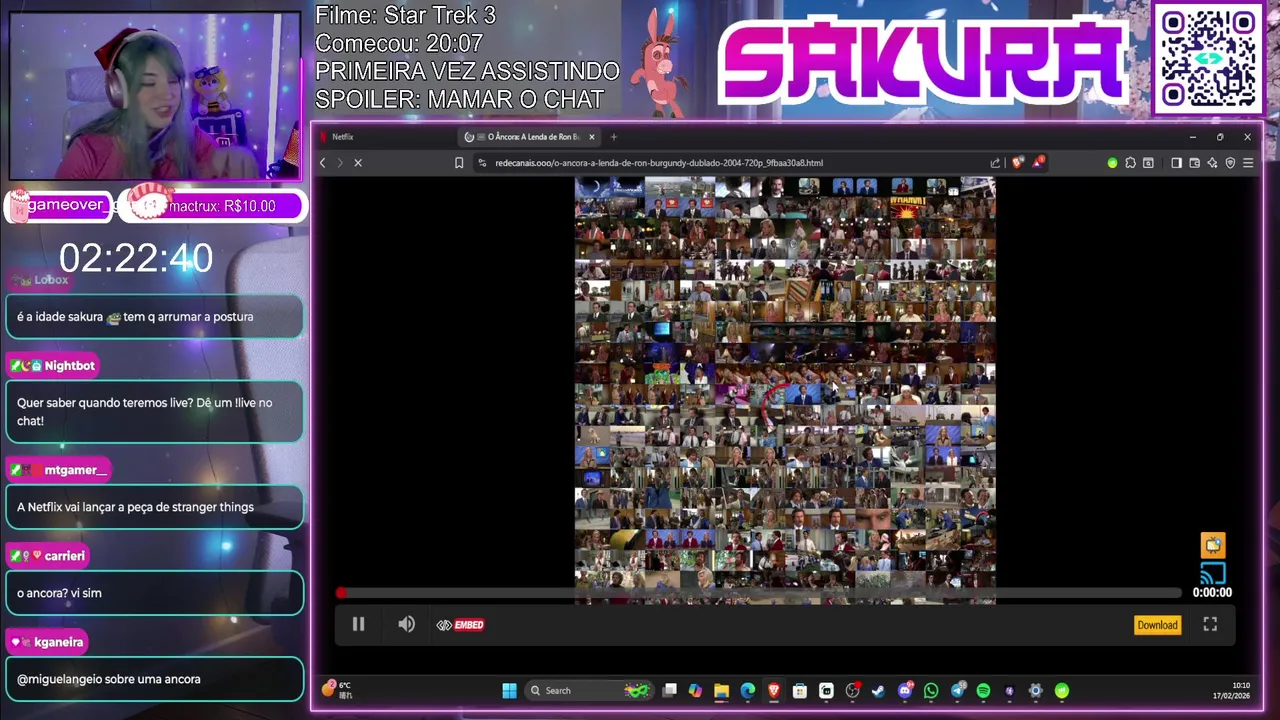
Task: Open Microsoft Edge from taskbar
Action: tap(747, 690)
